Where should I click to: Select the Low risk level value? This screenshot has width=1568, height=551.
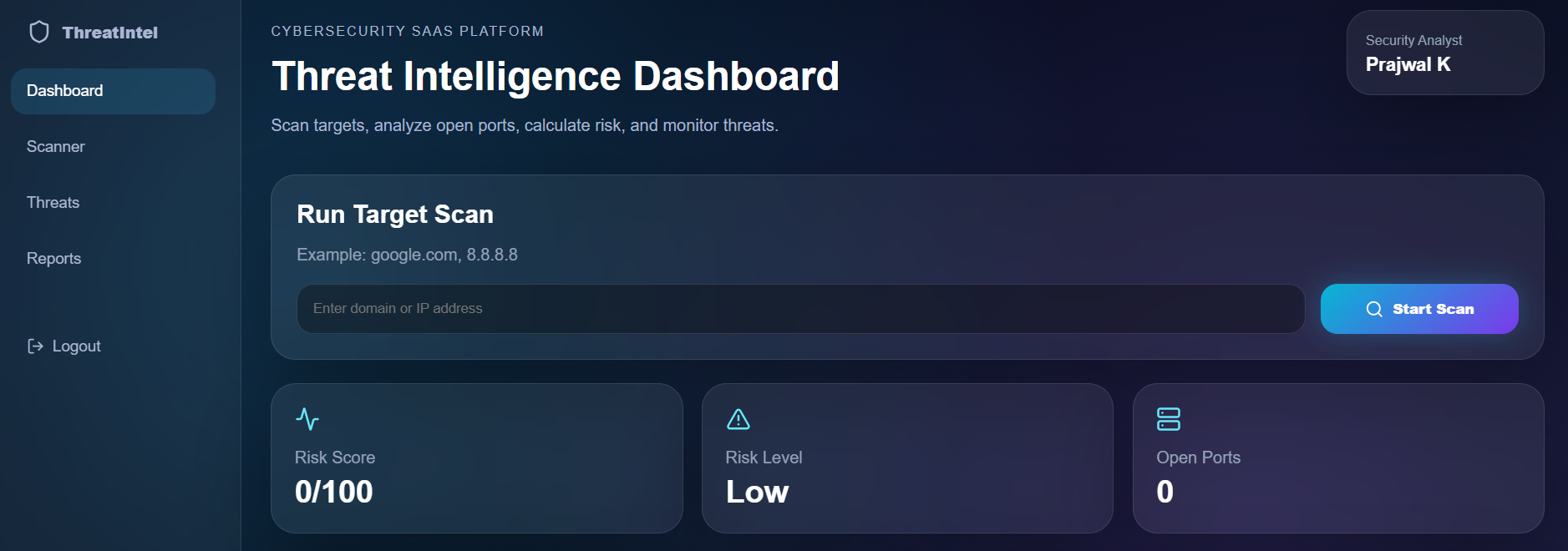pos(757,492)
